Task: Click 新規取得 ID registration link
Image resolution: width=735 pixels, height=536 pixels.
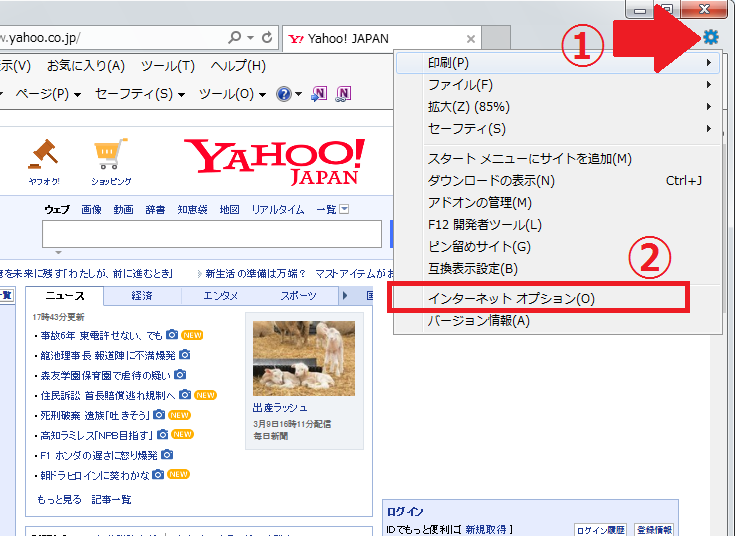Action: pos(486,529)
